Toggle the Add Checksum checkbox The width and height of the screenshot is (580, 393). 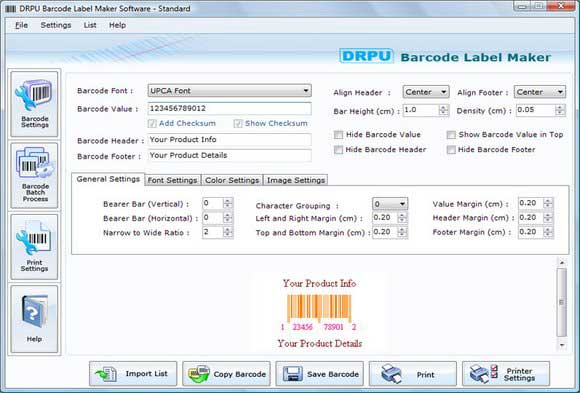pyautogui.click(x=152, y=124)
